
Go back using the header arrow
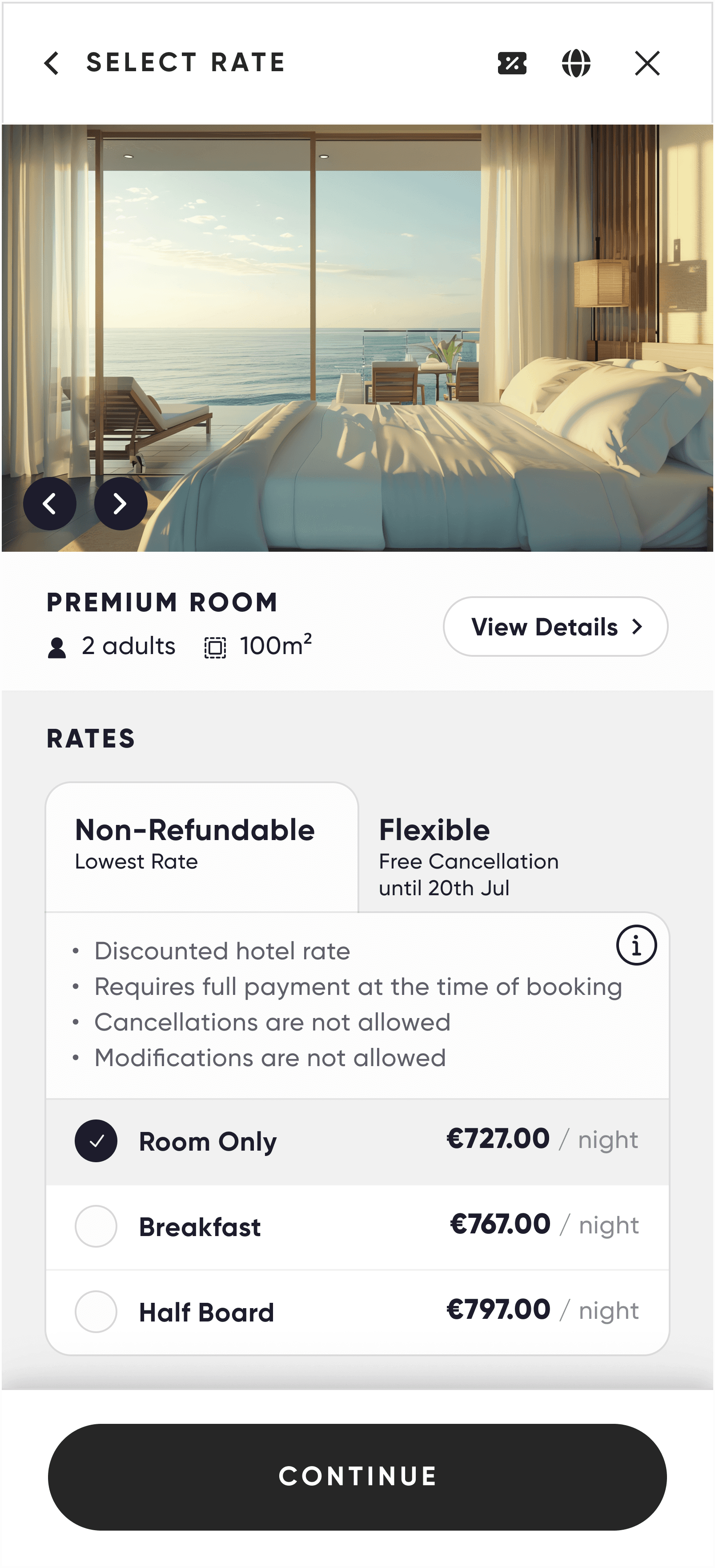pos(52,63)
